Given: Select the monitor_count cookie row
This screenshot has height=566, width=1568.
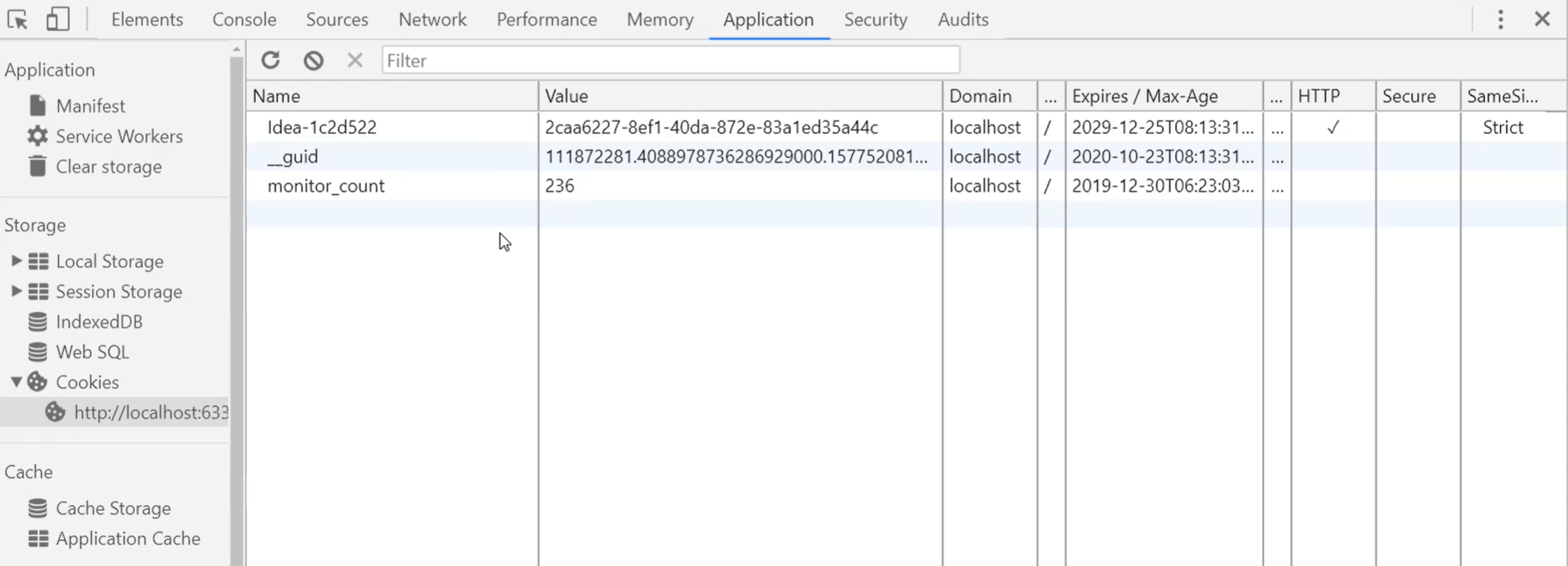Looking at the screenshot, I should [x=905, y=186].
